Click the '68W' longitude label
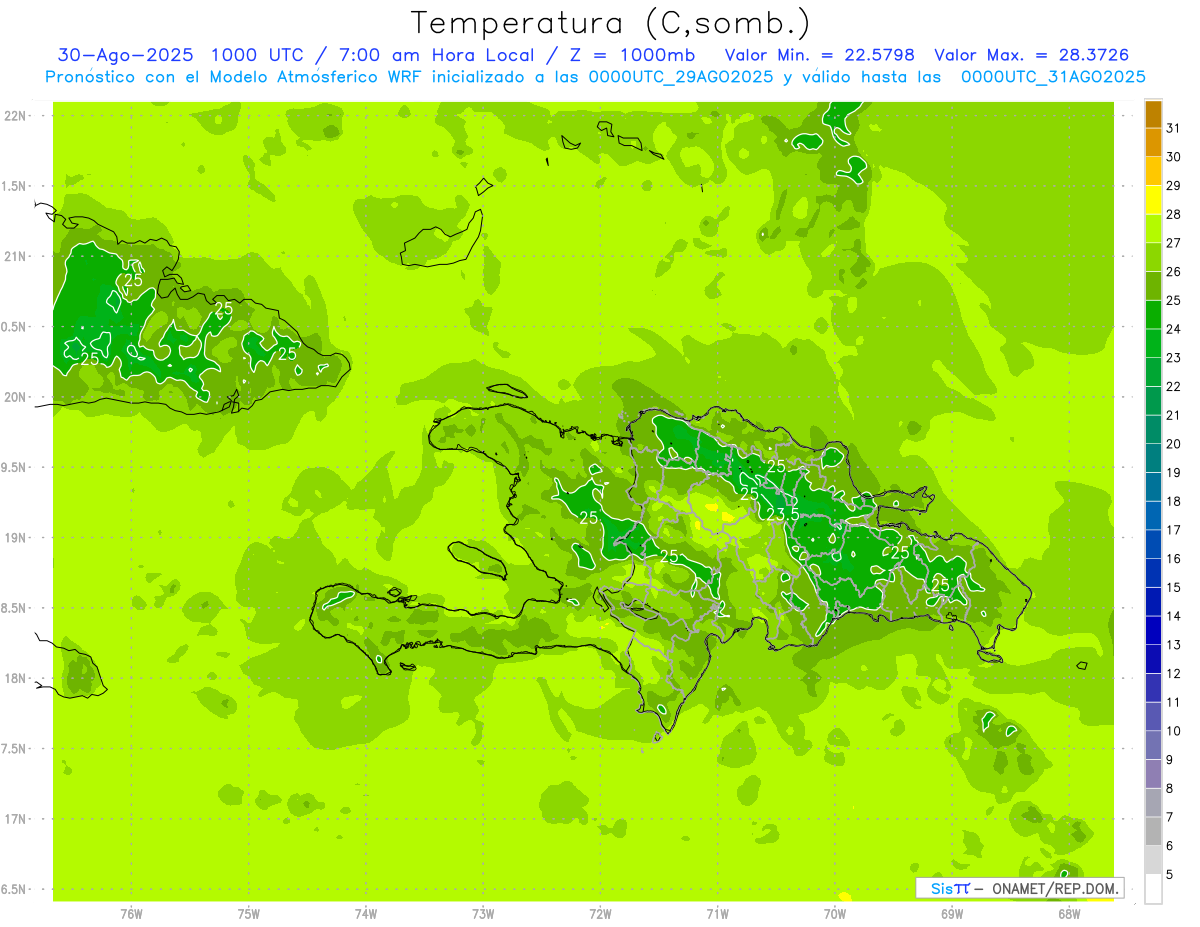The width and height of the screenshot is (1200, 927). (1069, 914)
